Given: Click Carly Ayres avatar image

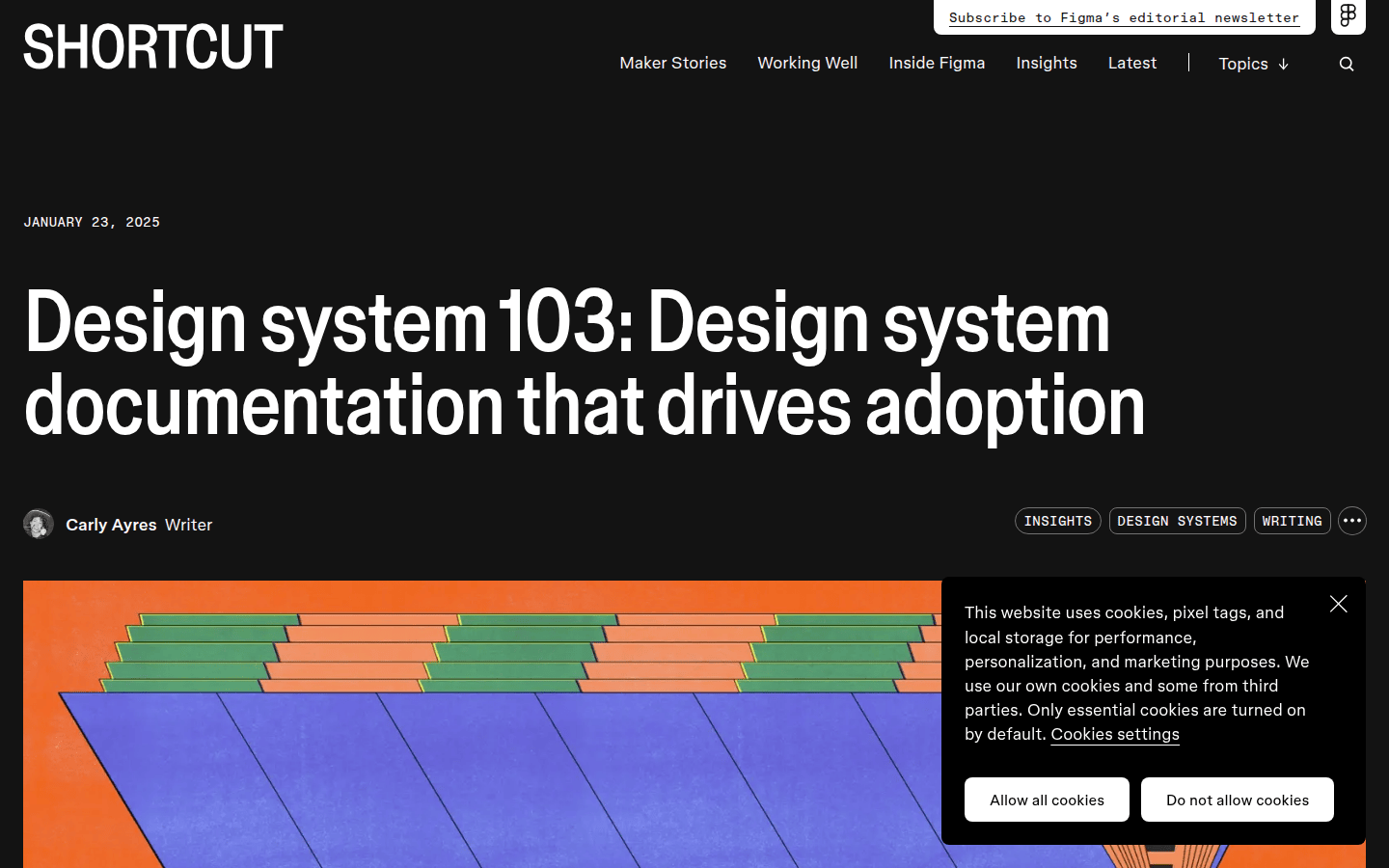Looking at the screenshot, I should (39, 524).
